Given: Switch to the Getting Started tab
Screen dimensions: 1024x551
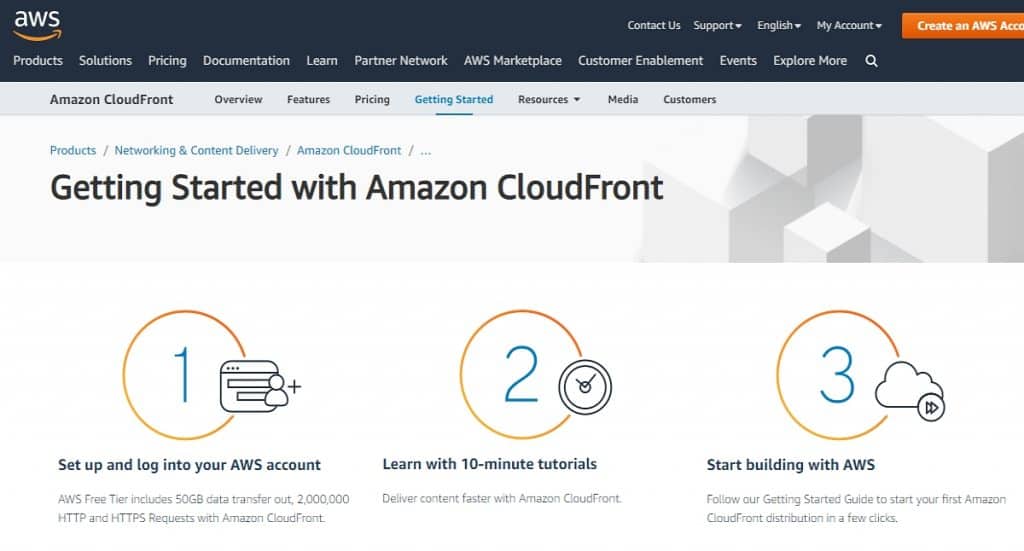Looking at the screenshot, I should pos(454,99).
